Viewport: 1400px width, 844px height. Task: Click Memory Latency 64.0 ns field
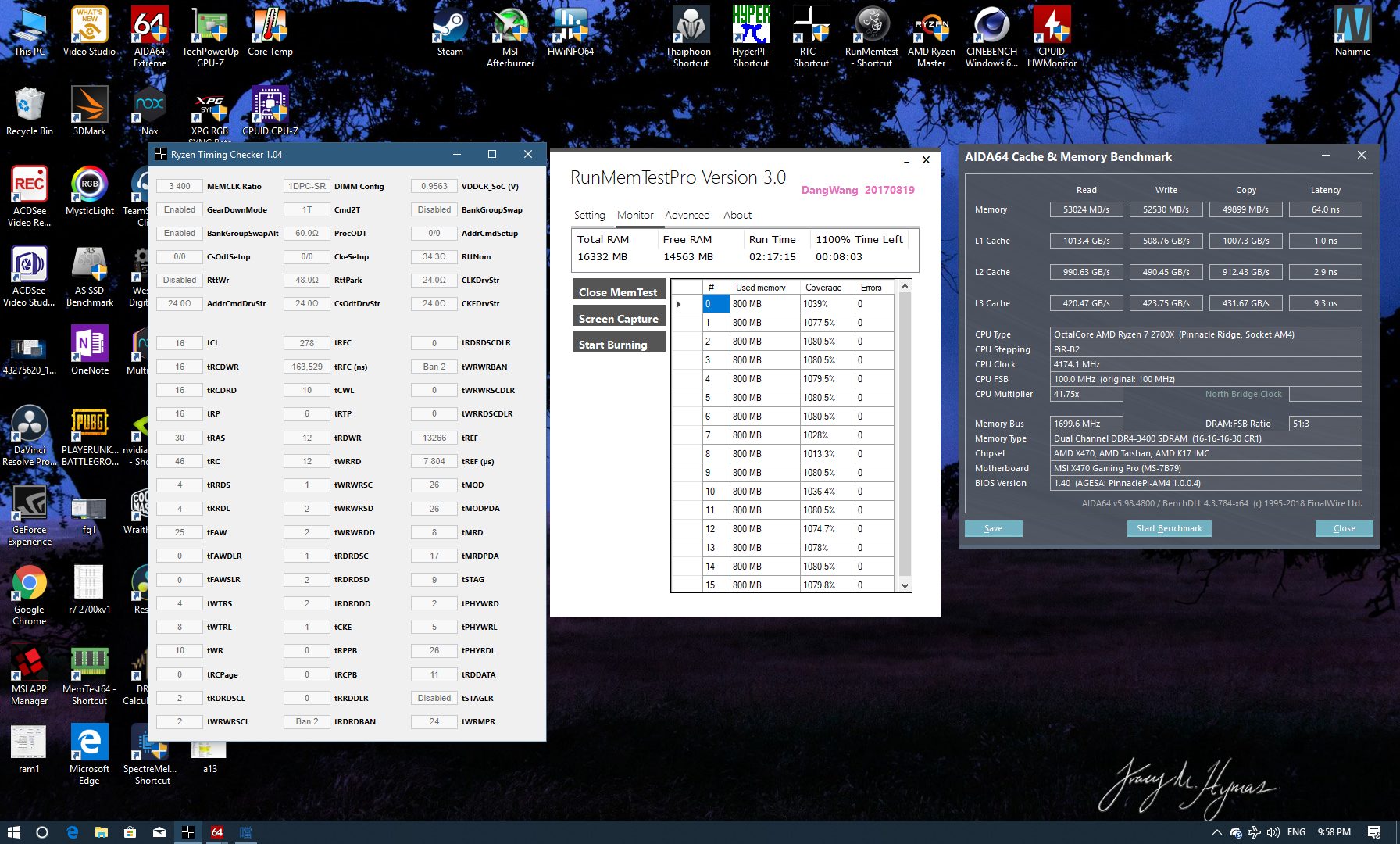[1325, 209]
